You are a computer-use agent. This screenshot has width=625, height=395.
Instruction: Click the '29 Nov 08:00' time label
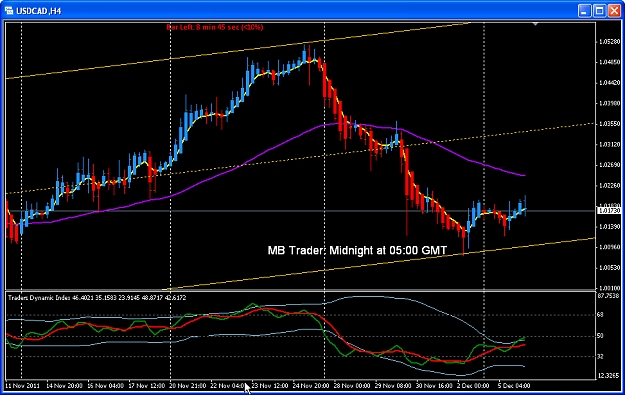(x=393, y=385)
